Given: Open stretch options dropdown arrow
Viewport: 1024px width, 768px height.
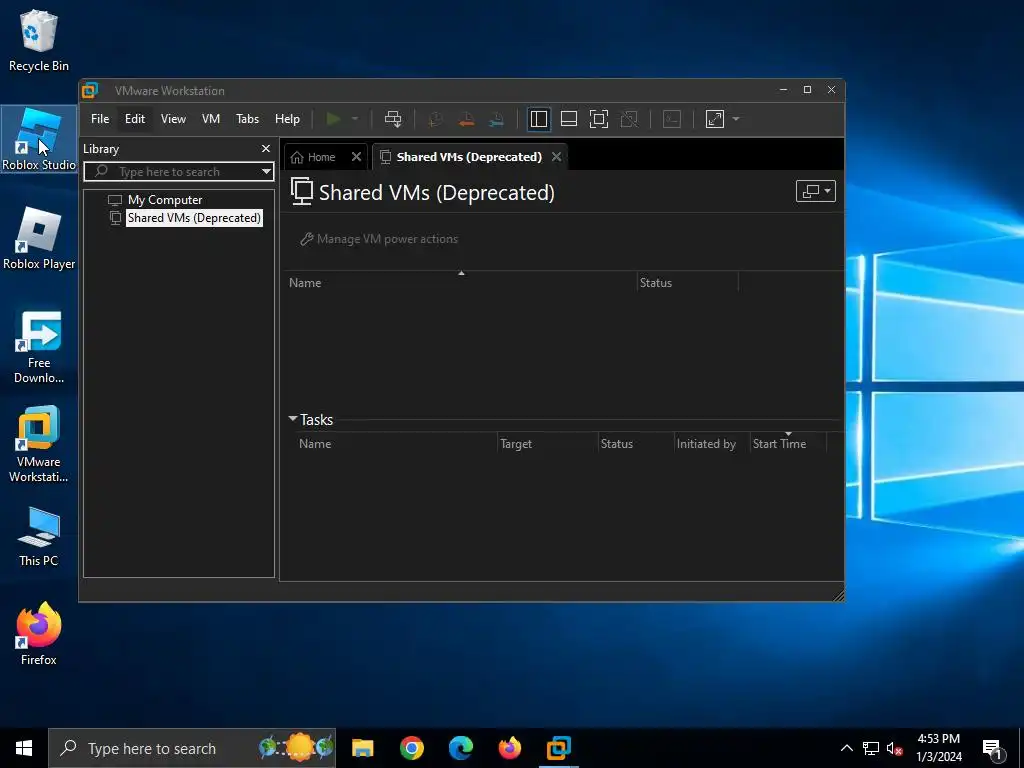Looking at the screenshot, I should [x=736, y=119].
